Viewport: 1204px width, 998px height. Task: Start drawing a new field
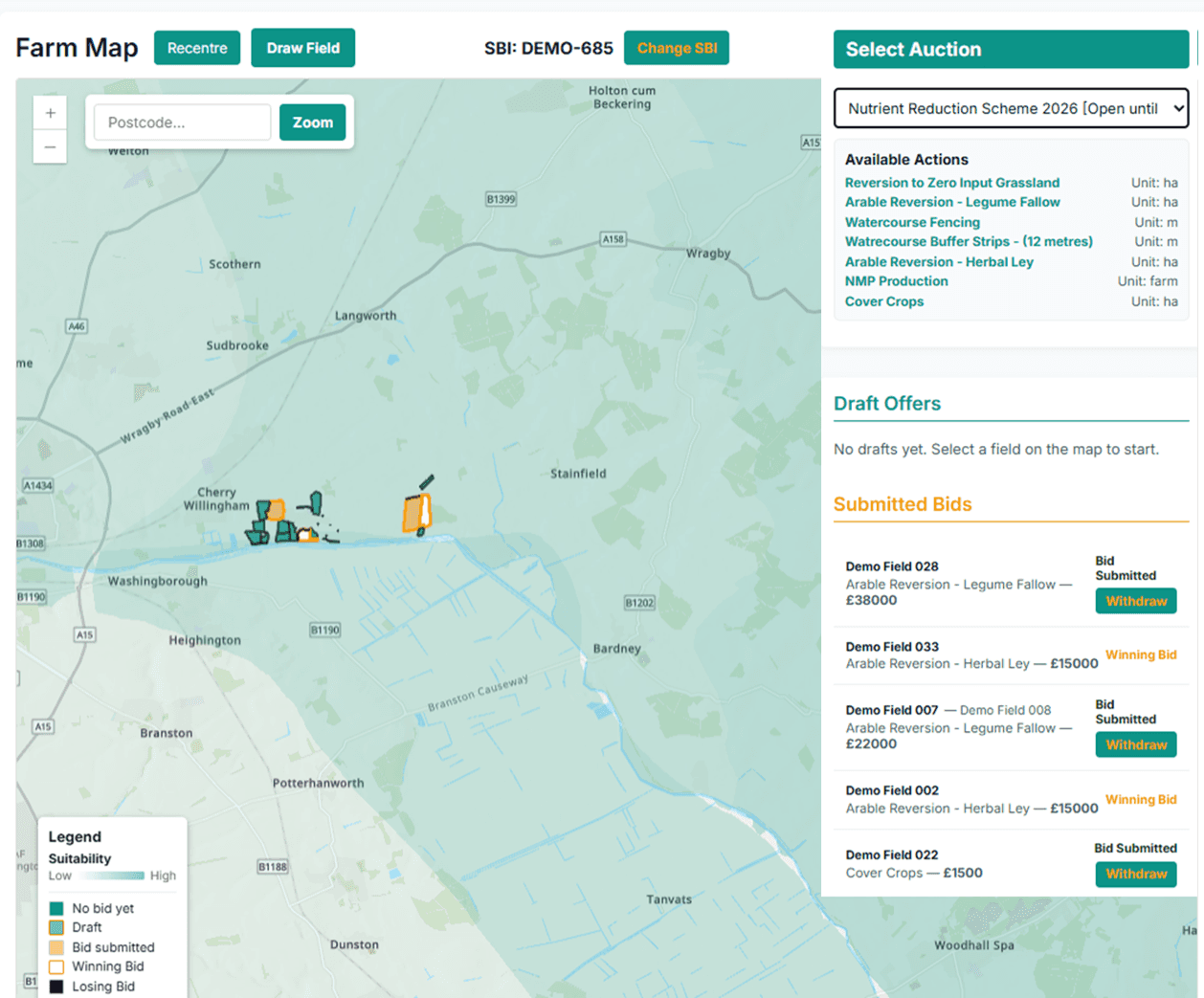[x=302, y=48]
